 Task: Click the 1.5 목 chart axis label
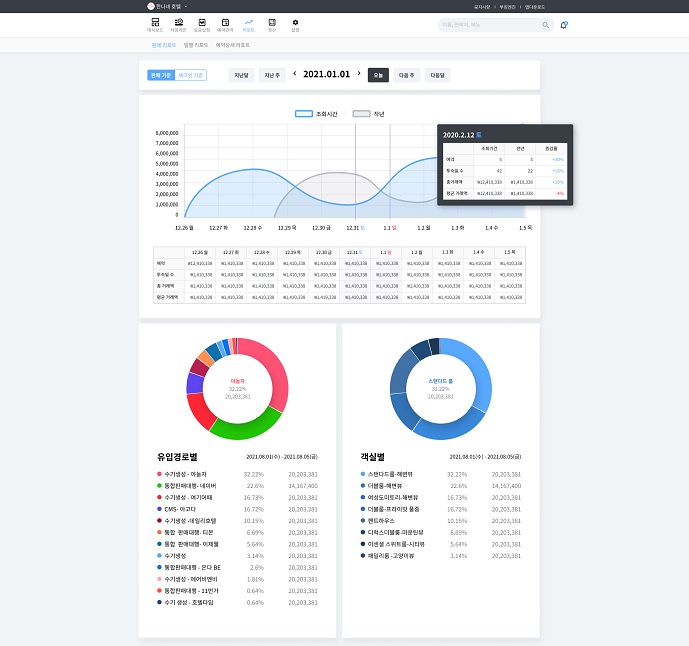pyautogui.click(x=526, y=228)
